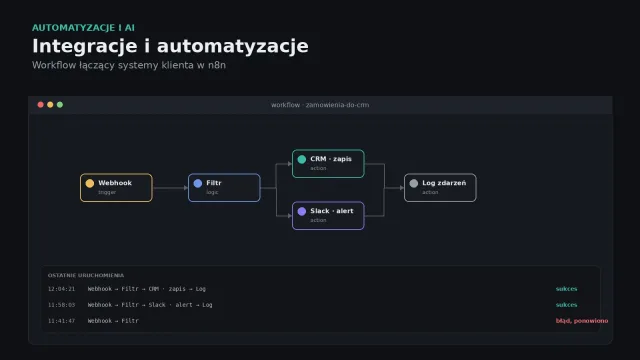
Task: Click the blue dot on Filtr node
Action: 198,183
